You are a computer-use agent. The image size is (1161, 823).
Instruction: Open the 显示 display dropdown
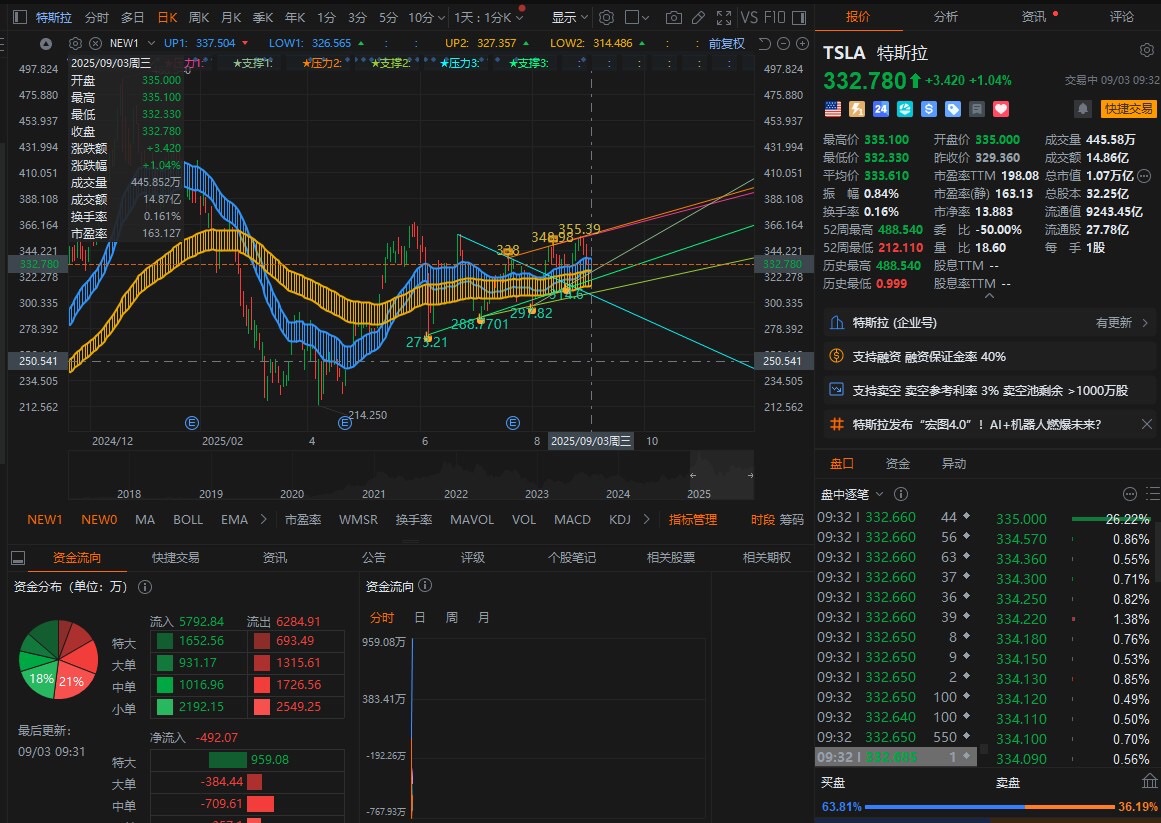tap(570, 18)
